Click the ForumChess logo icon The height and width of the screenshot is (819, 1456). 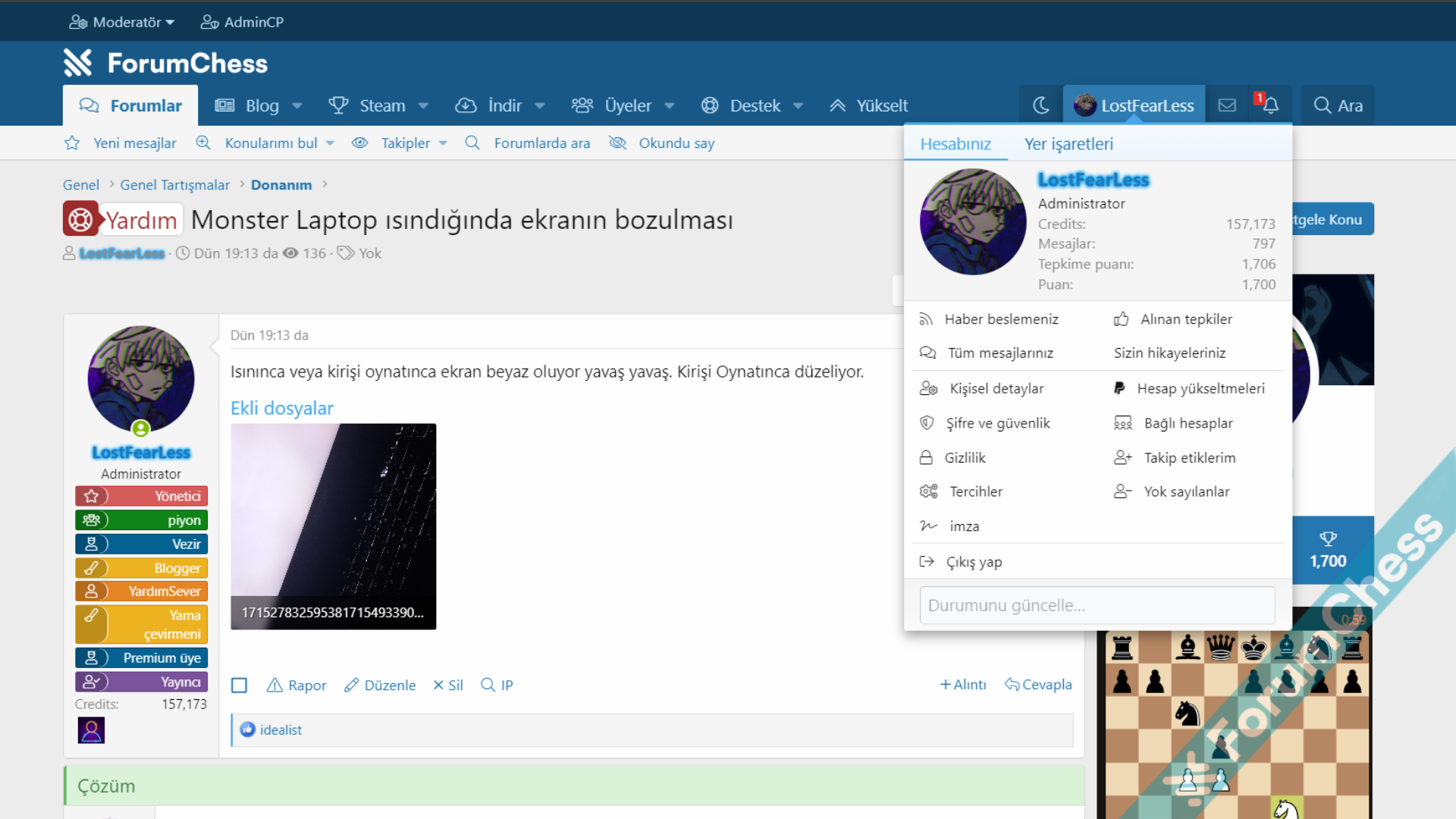[x=78, y=63]
